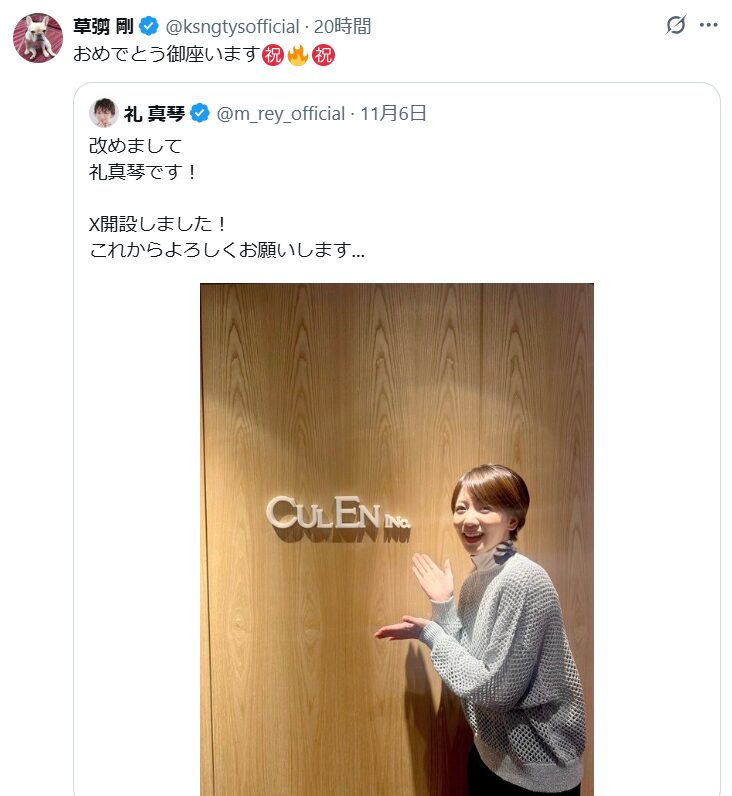Open the 礼 真琴 avatar in quoted post
The width and height of the screenshot is (732, 796).
pyautogui.click(x=104, y=113)
